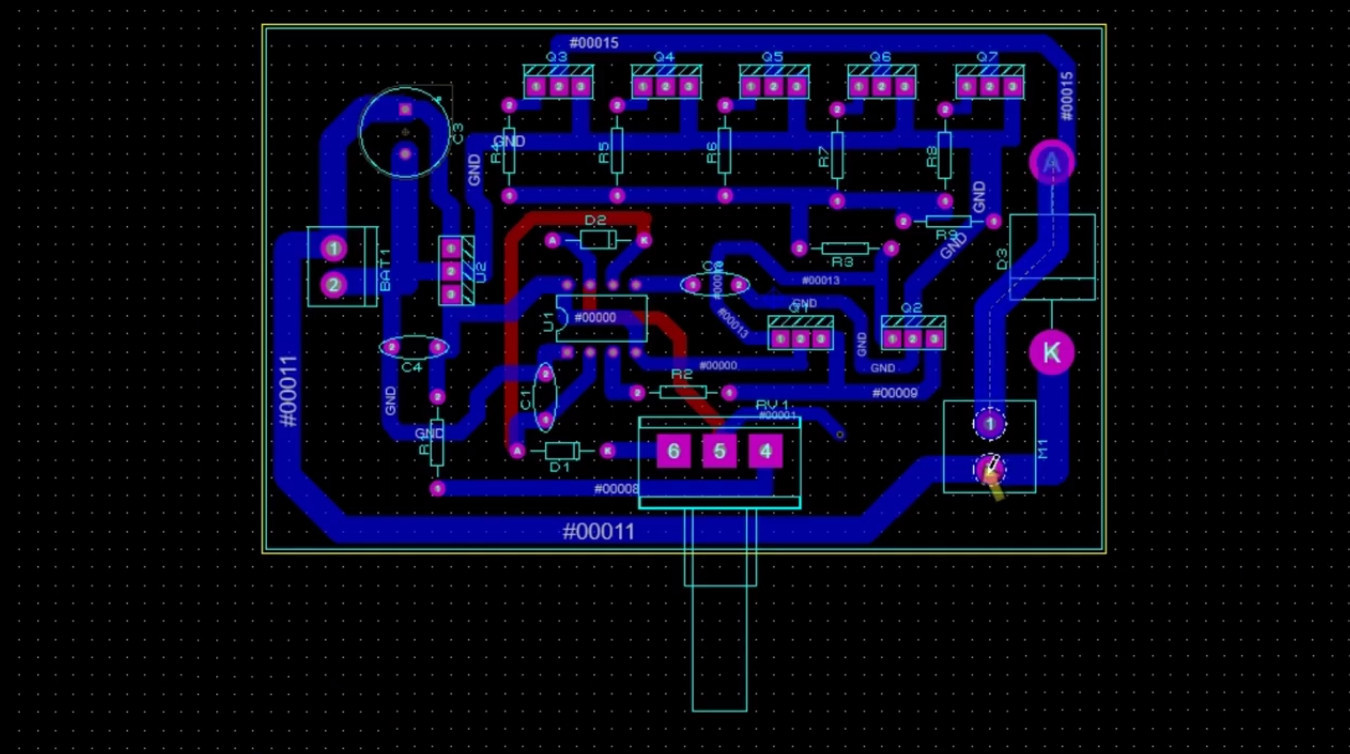This screenshot has width=1350, height=754.
Task: Click the C4 capacitor label
Action: click(x=412, y=367)
